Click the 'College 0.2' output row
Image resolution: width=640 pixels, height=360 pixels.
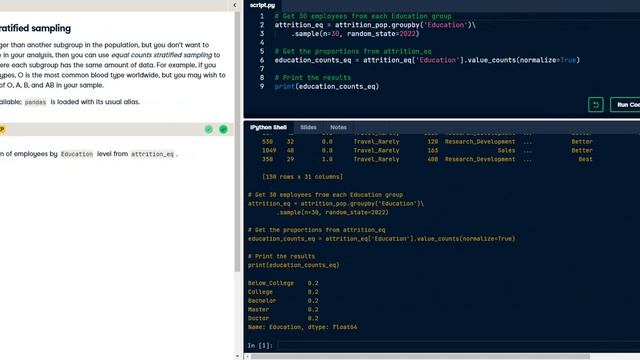pos(283,292)
